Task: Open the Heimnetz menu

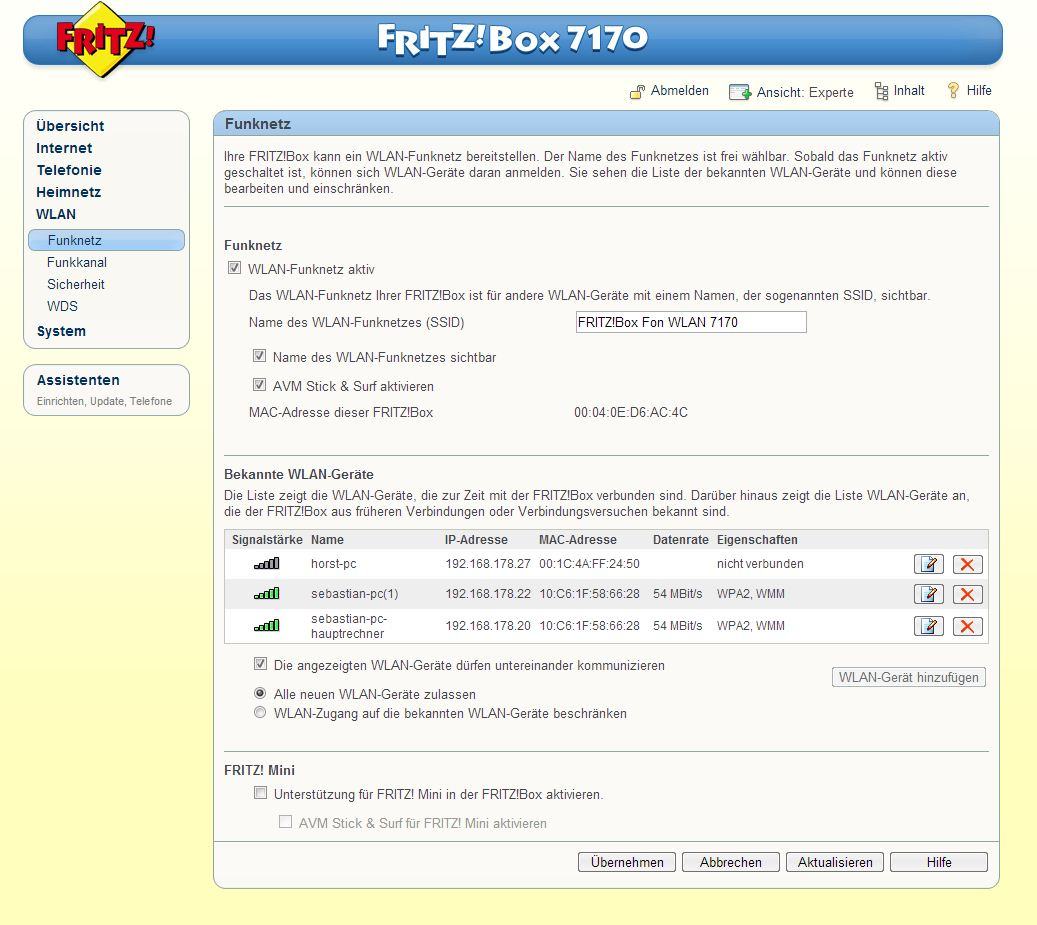Action: coord(68,192)
